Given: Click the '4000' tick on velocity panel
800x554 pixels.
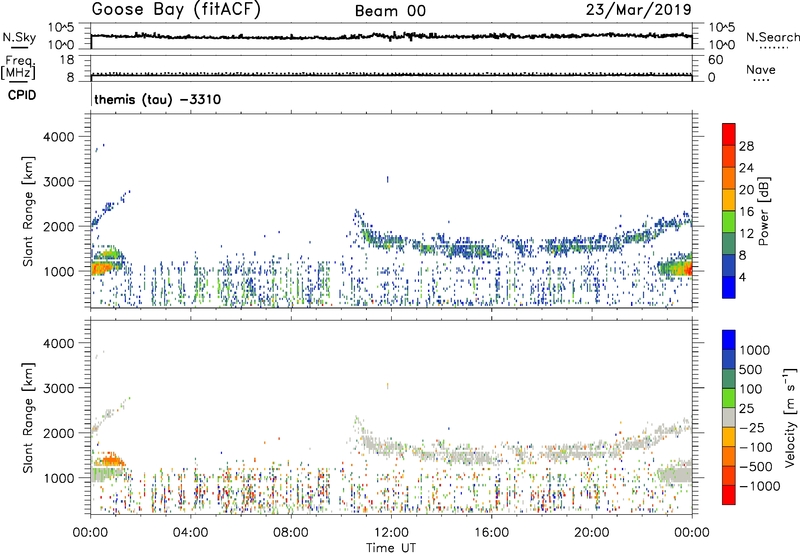Looking at the screenshot, I should 59,343.
